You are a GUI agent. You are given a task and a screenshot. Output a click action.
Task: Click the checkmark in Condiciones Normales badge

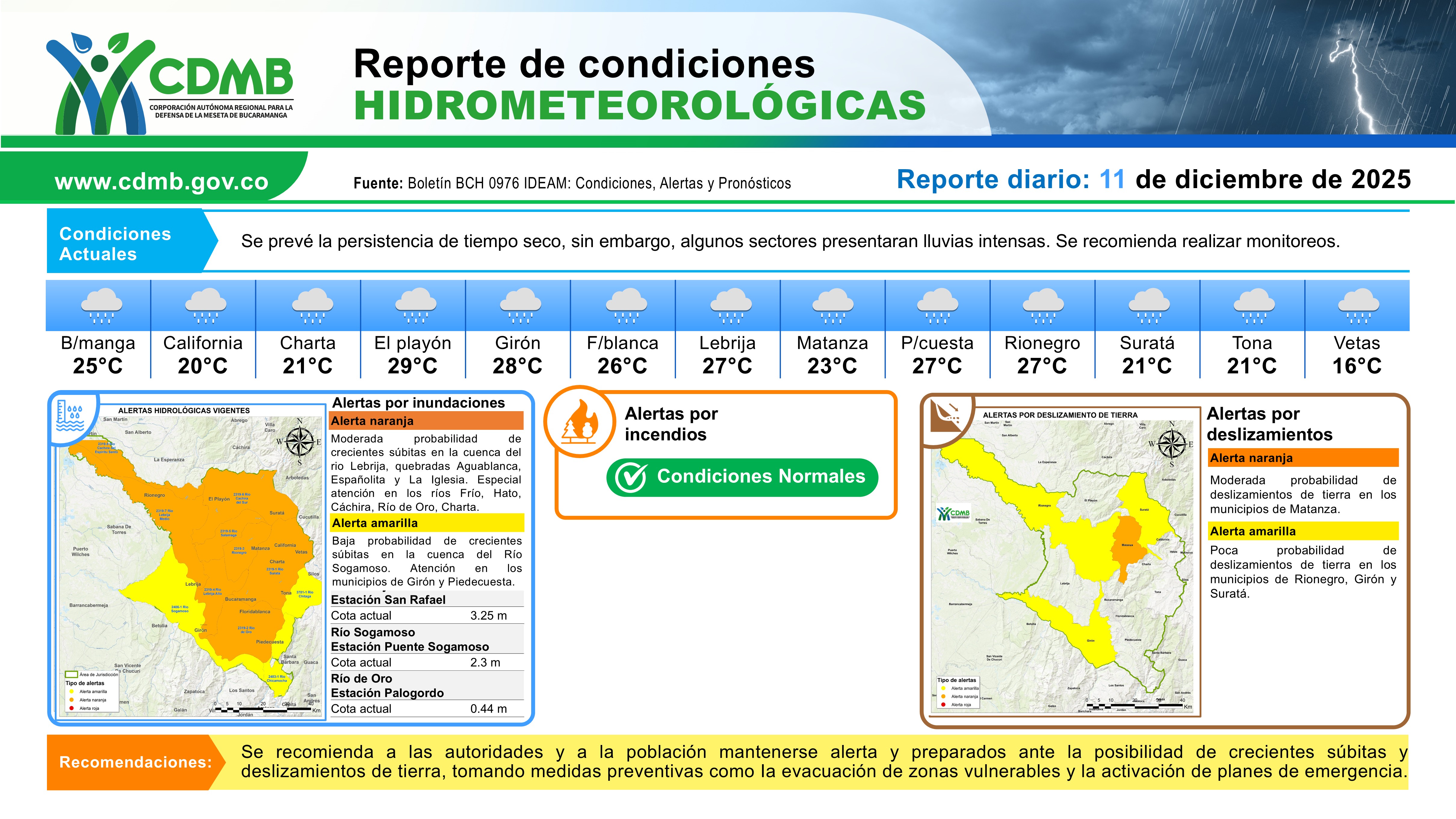(631, 478)
